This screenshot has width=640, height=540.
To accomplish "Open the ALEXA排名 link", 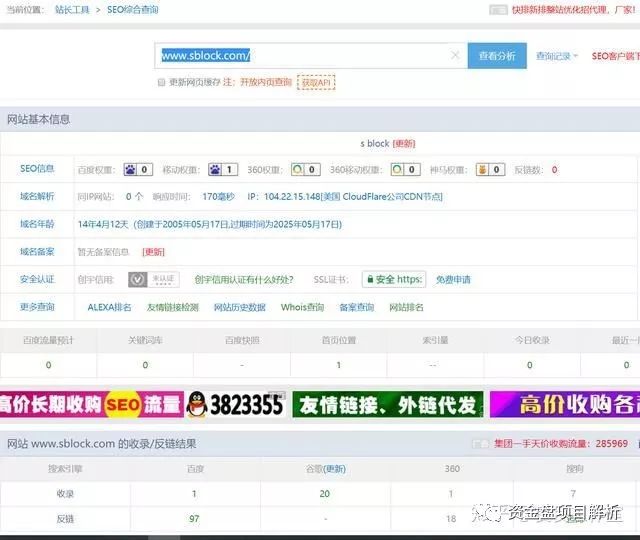I will click(109, 307).
